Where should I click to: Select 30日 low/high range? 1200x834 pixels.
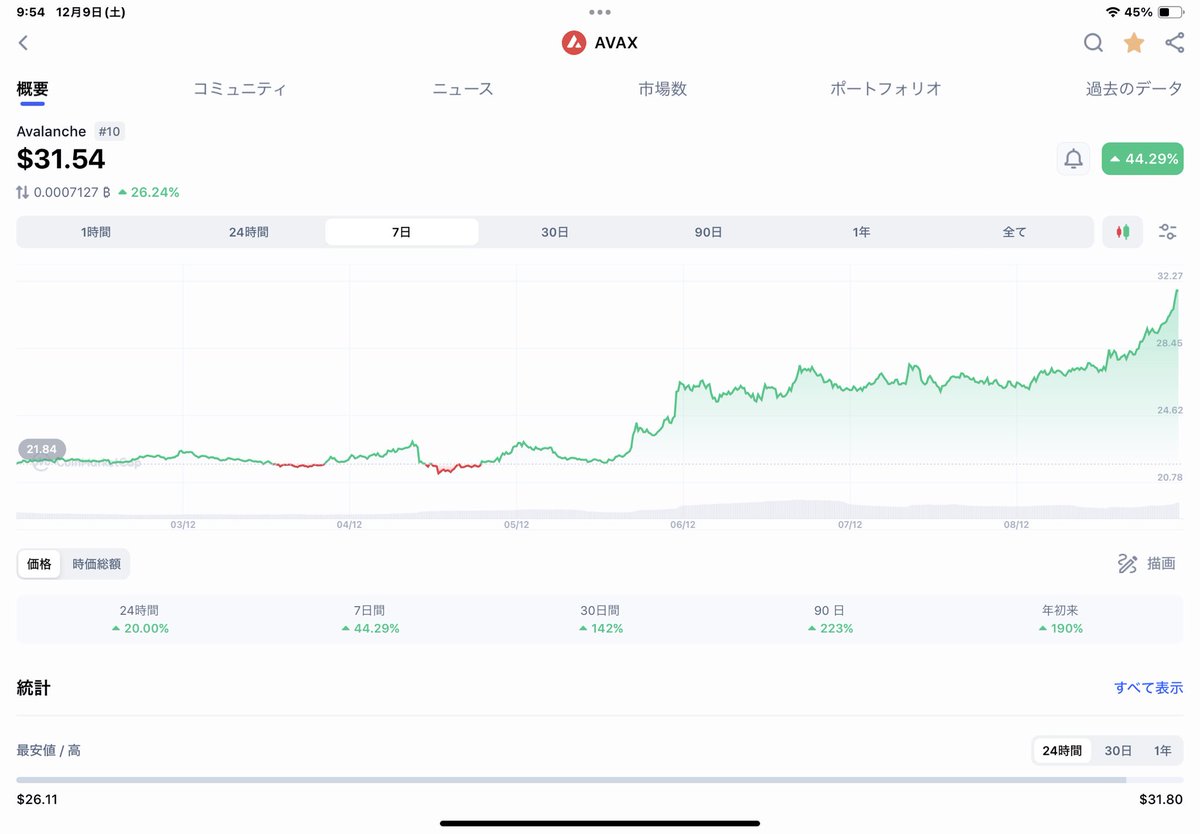pyautogui.click(x=1118, y=751)
